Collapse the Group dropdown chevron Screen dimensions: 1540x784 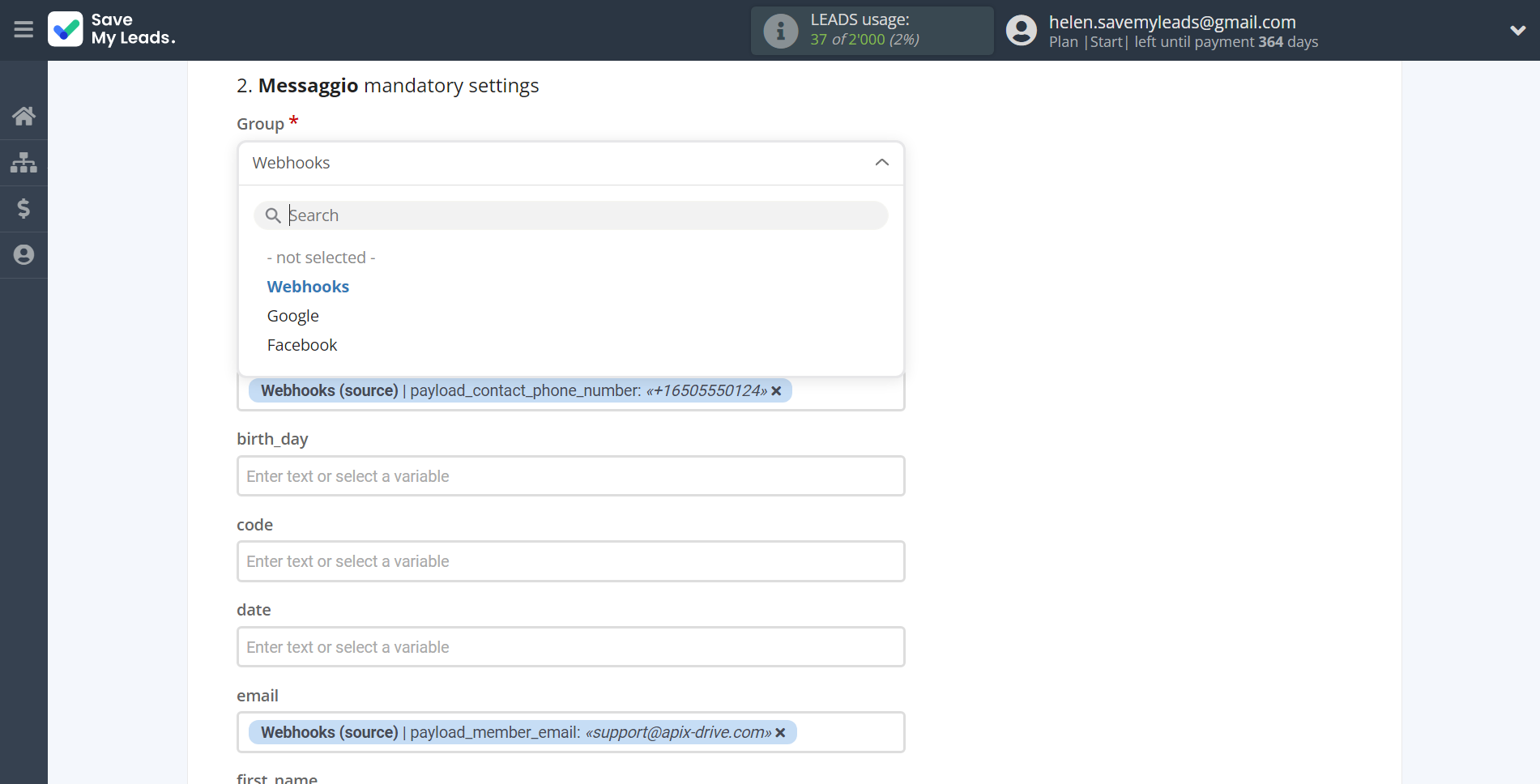pyautogui.click(x=882, y=163)
